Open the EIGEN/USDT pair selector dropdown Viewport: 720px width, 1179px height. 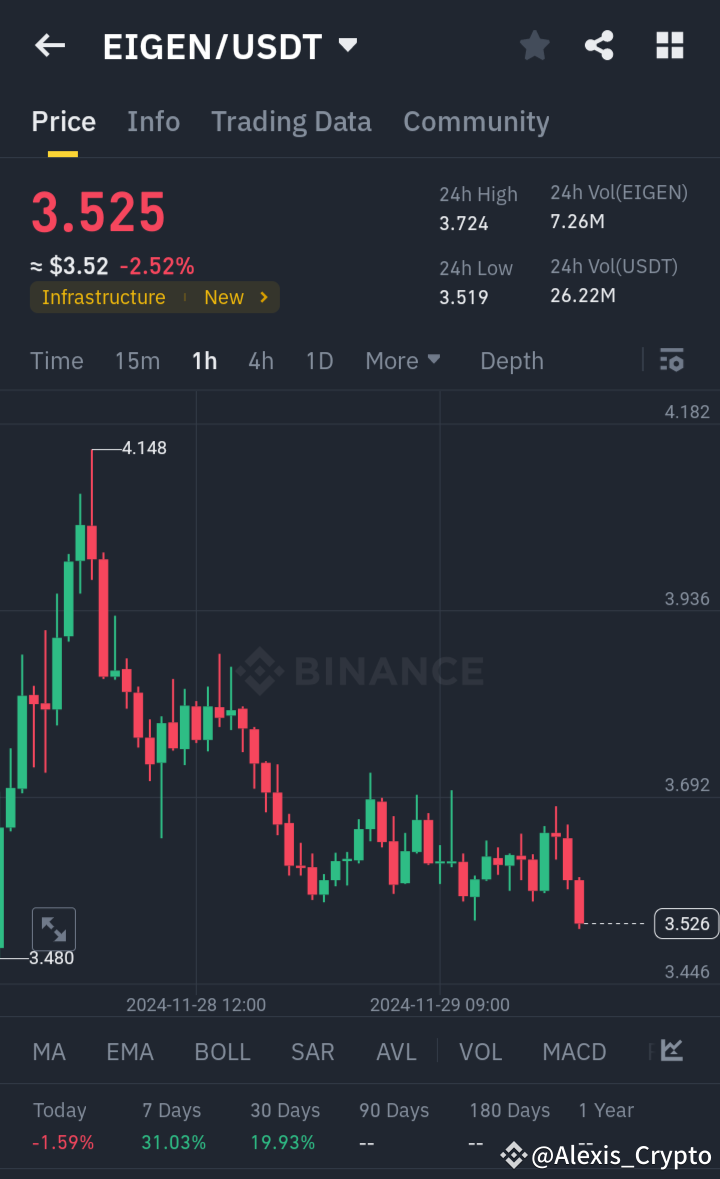tap(346, 45)
